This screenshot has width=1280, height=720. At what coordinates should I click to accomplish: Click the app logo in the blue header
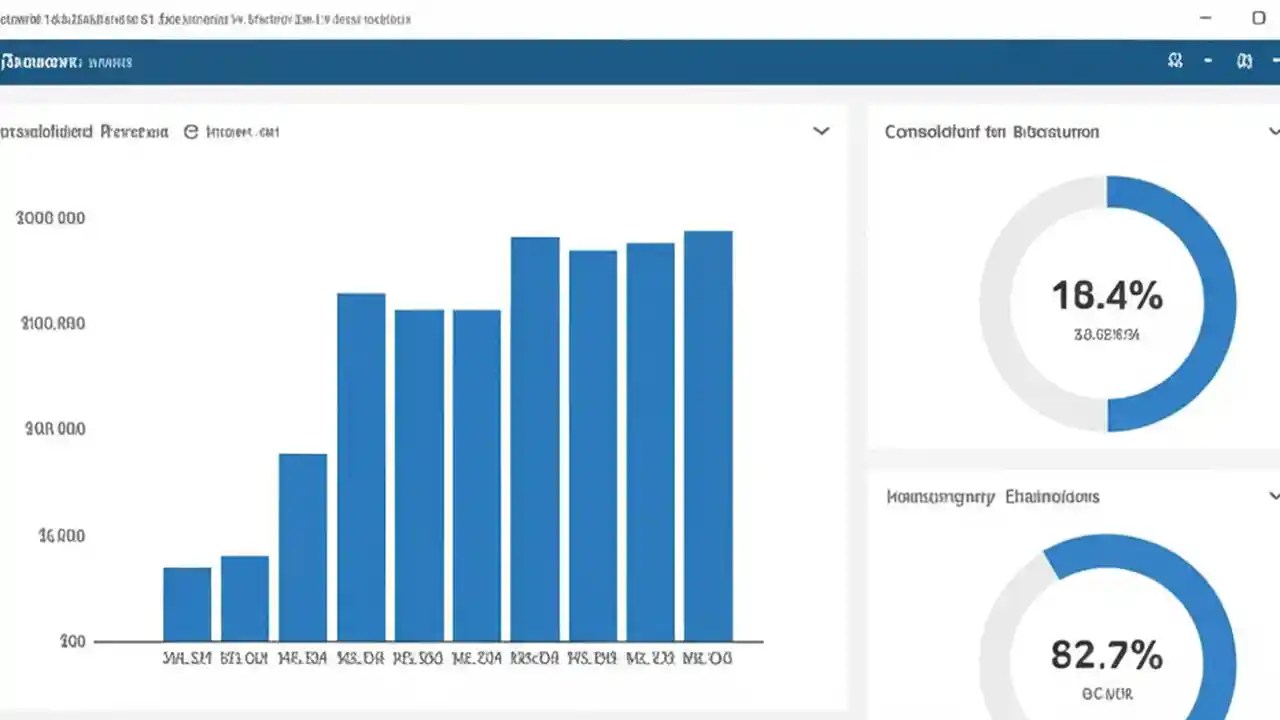pyautogui.click(x=40, y=61)
